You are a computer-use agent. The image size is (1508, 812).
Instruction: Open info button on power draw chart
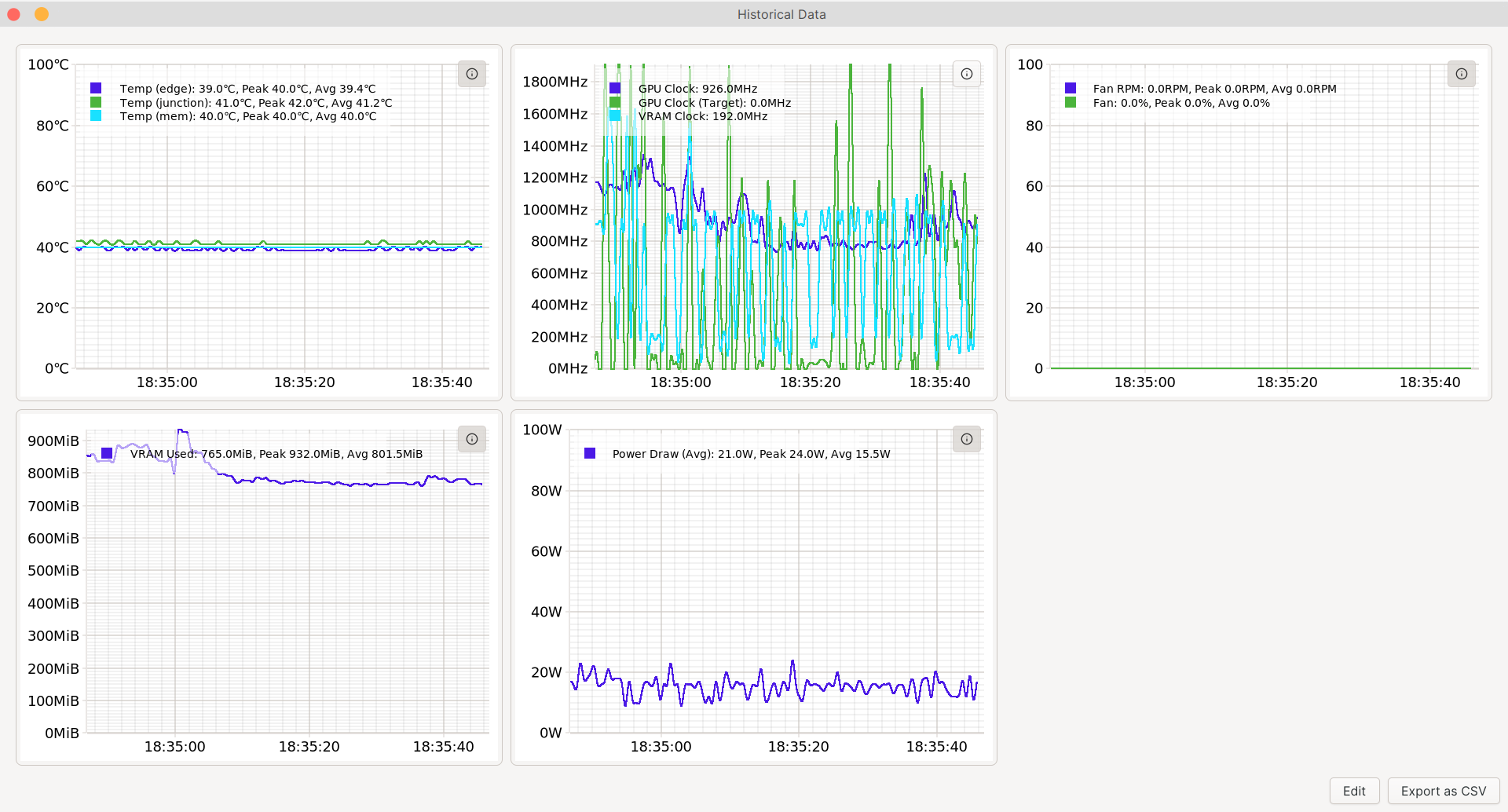tap(967, 439)
